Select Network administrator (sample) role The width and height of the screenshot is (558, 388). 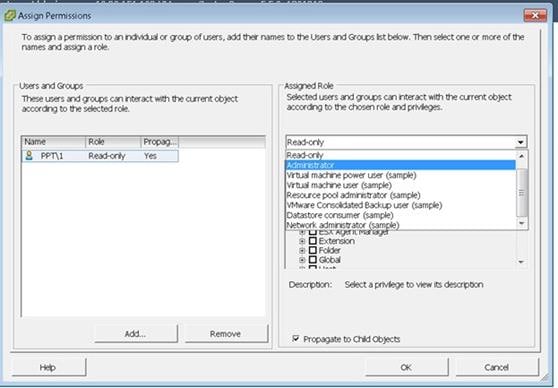(400, 225)
